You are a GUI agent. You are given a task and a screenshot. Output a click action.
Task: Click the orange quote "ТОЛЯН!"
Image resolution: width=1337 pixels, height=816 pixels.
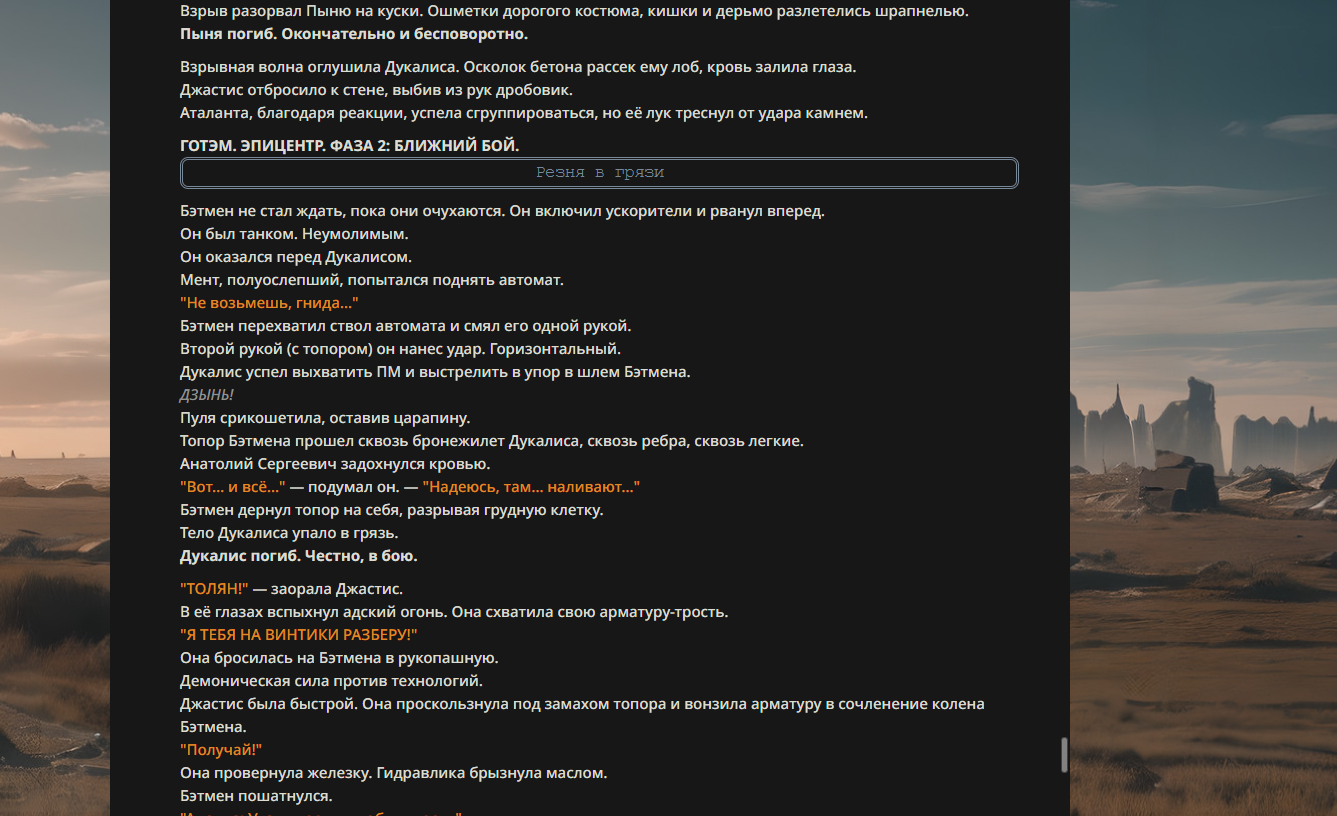(x=214, y=589)
